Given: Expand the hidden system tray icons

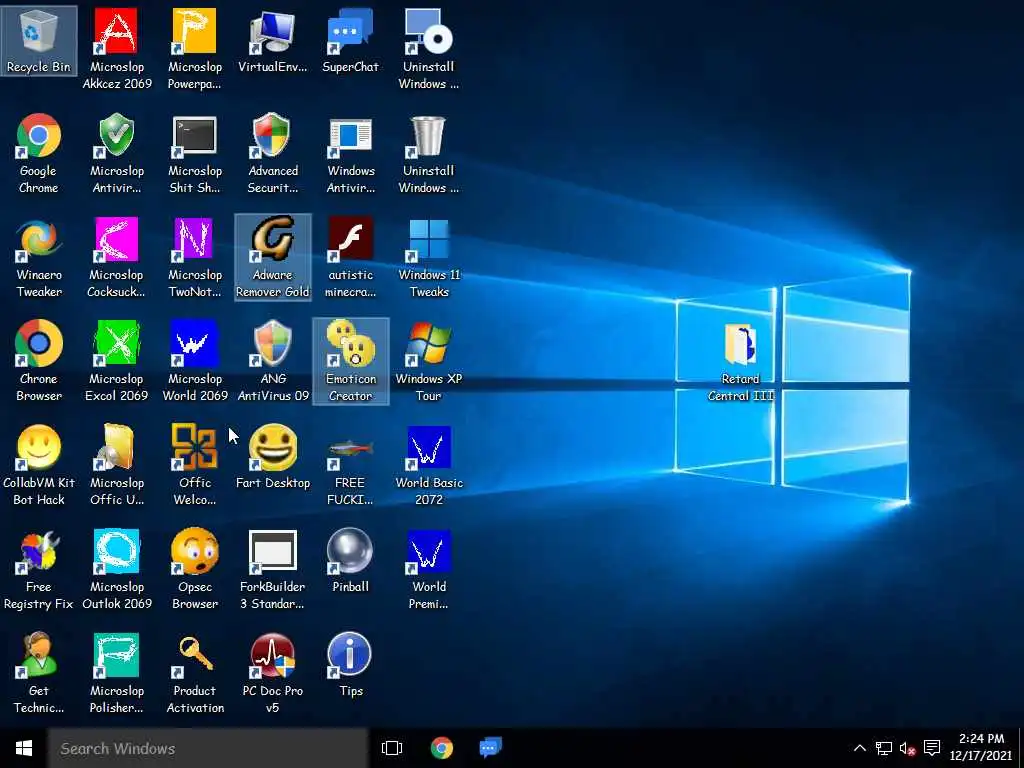Looking at the screenshot, I should (860, 748).
